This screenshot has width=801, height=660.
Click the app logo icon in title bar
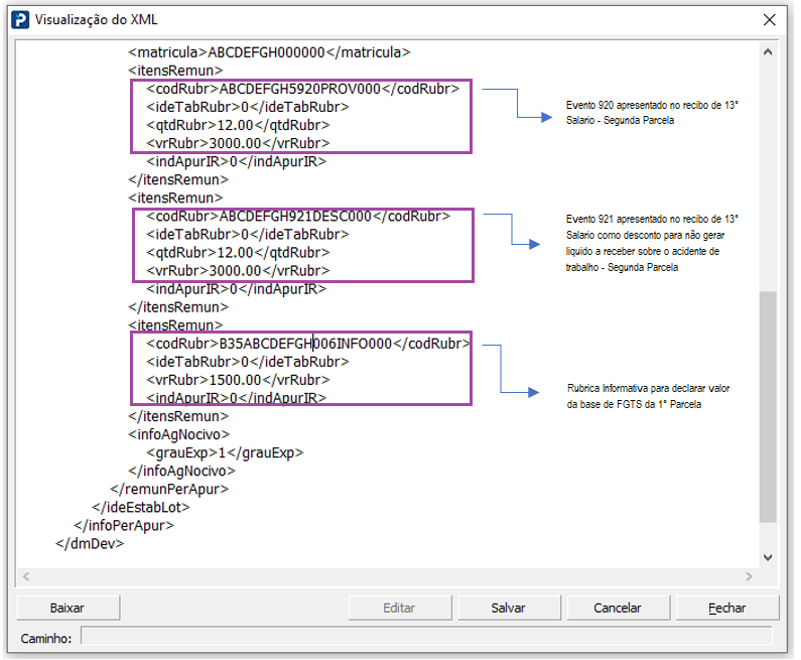(20, 20)
